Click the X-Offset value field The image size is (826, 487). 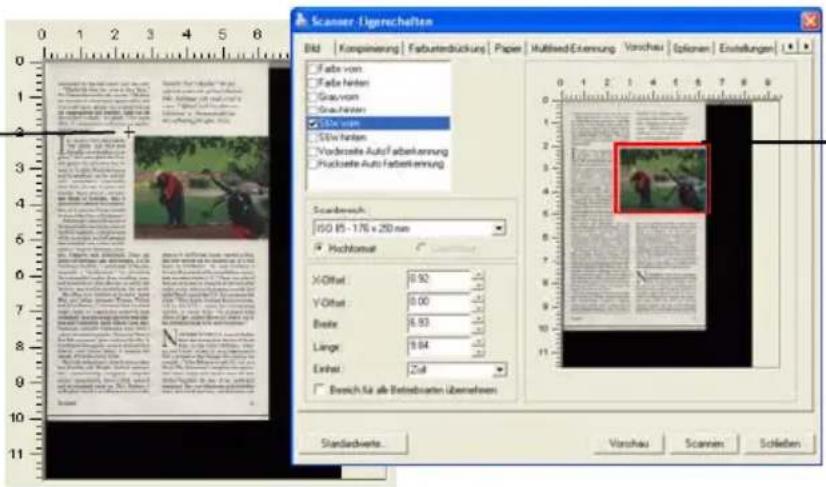coord(438,280)
